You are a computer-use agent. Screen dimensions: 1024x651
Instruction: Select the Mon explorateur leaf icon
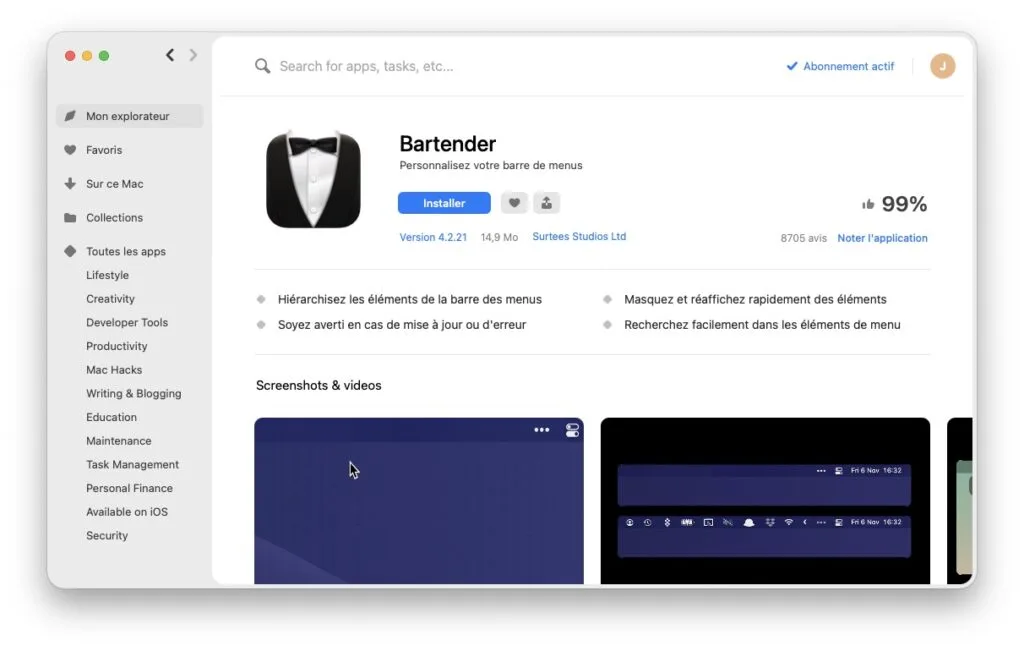[70, 116]
